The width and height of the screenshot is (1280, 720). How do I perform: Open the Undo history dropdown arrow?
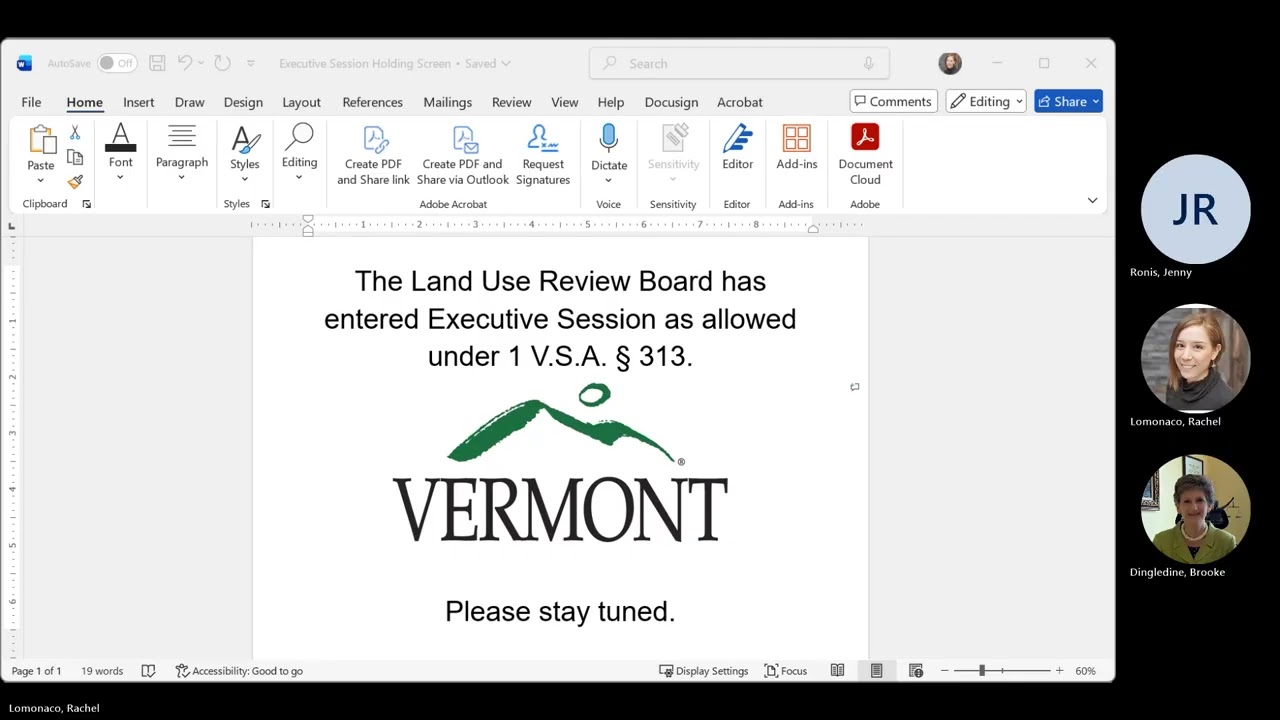click(200, 63)
